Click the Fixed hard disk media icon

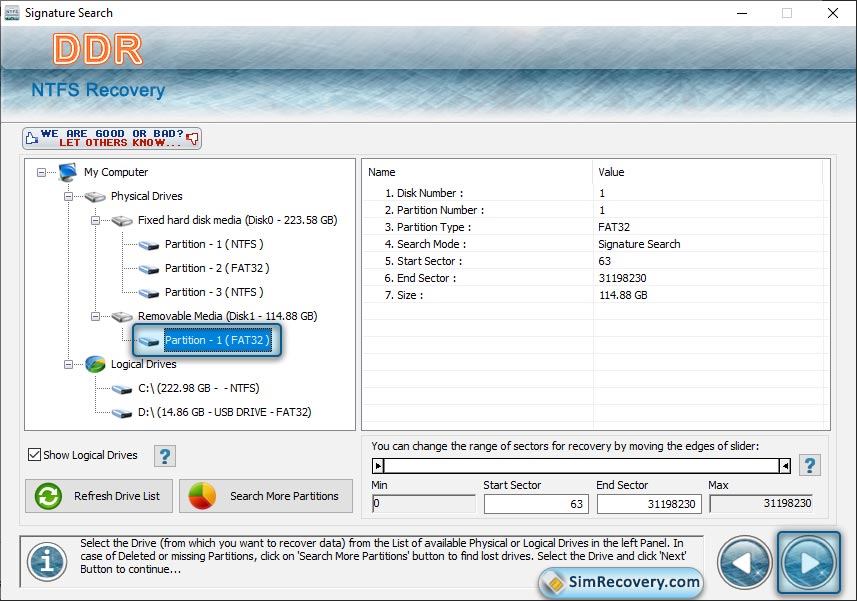pyautogui.click(x=122, y=221)
